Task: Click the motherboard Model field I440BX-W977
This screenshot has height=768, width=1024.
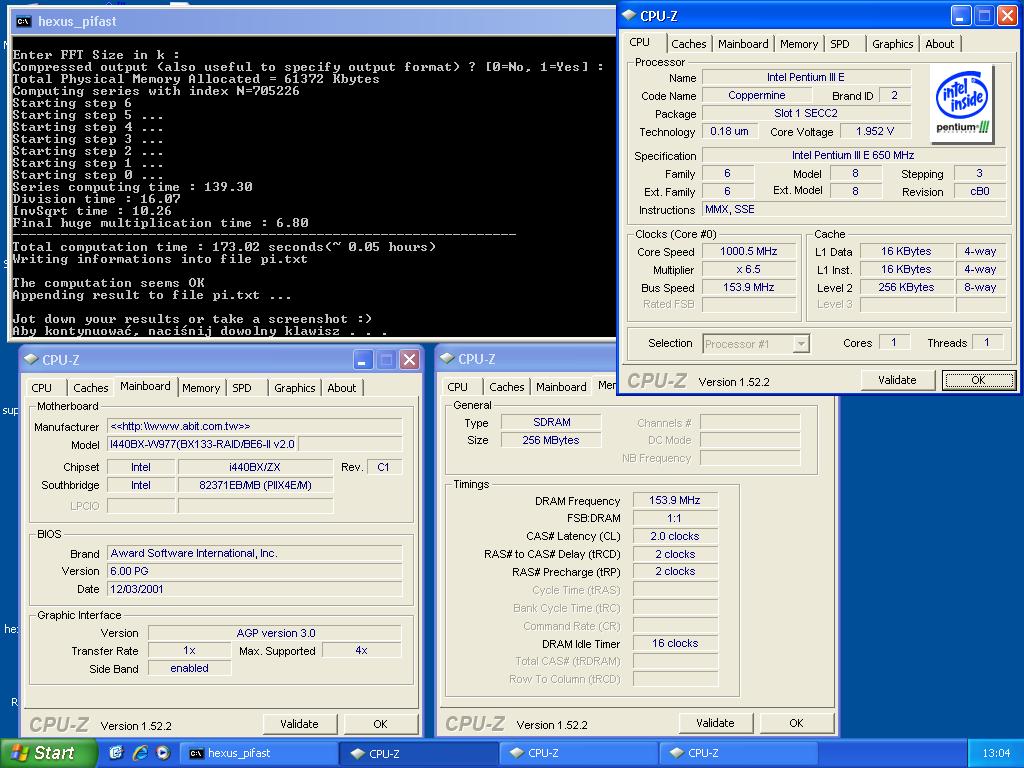Action: [x=202, y=445]
